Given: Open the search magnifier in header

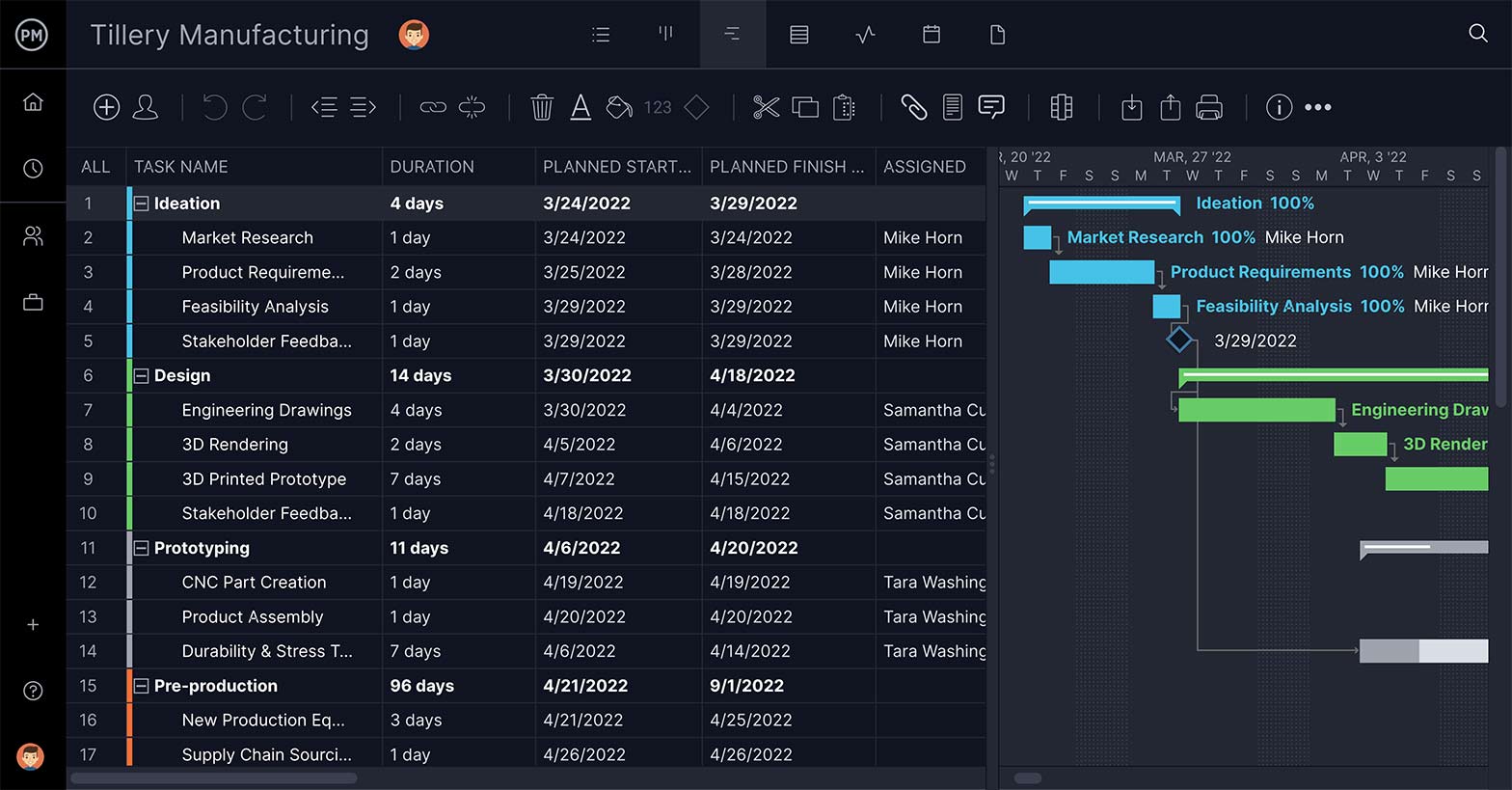Looking at the screenshot, I should (x=1477, y=34).
